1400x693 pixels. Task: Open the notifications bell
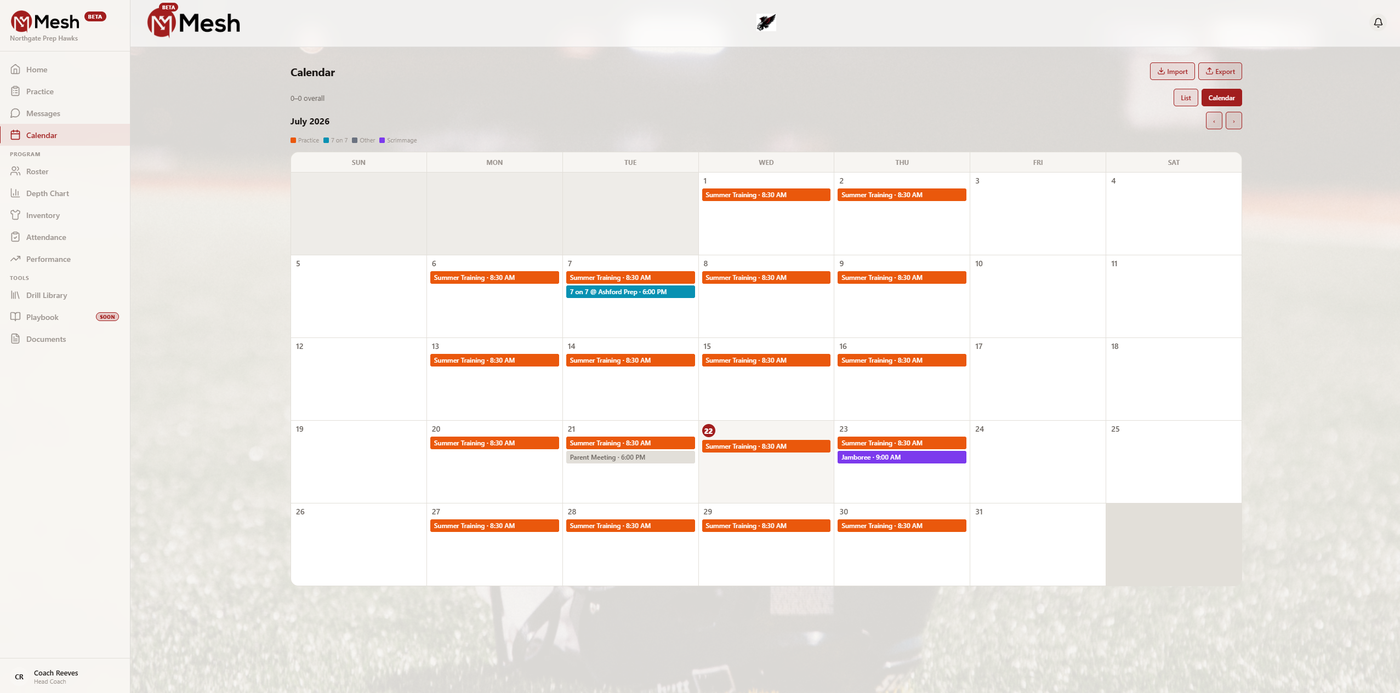pyautogui.click(x=1378, y=23)
